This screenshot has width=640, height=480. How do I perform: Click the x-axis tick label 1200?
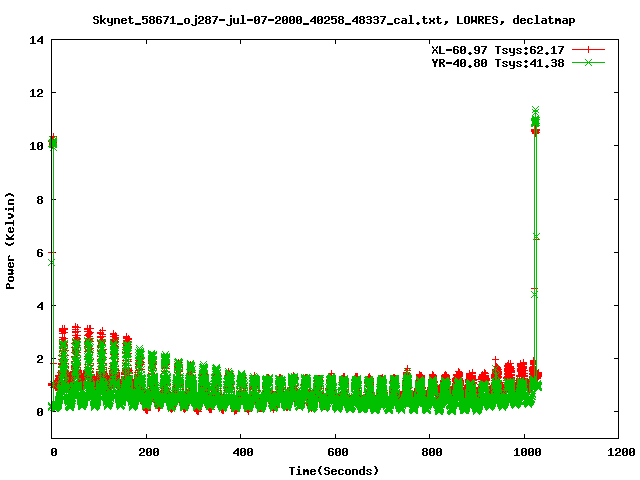click(621, 452)
